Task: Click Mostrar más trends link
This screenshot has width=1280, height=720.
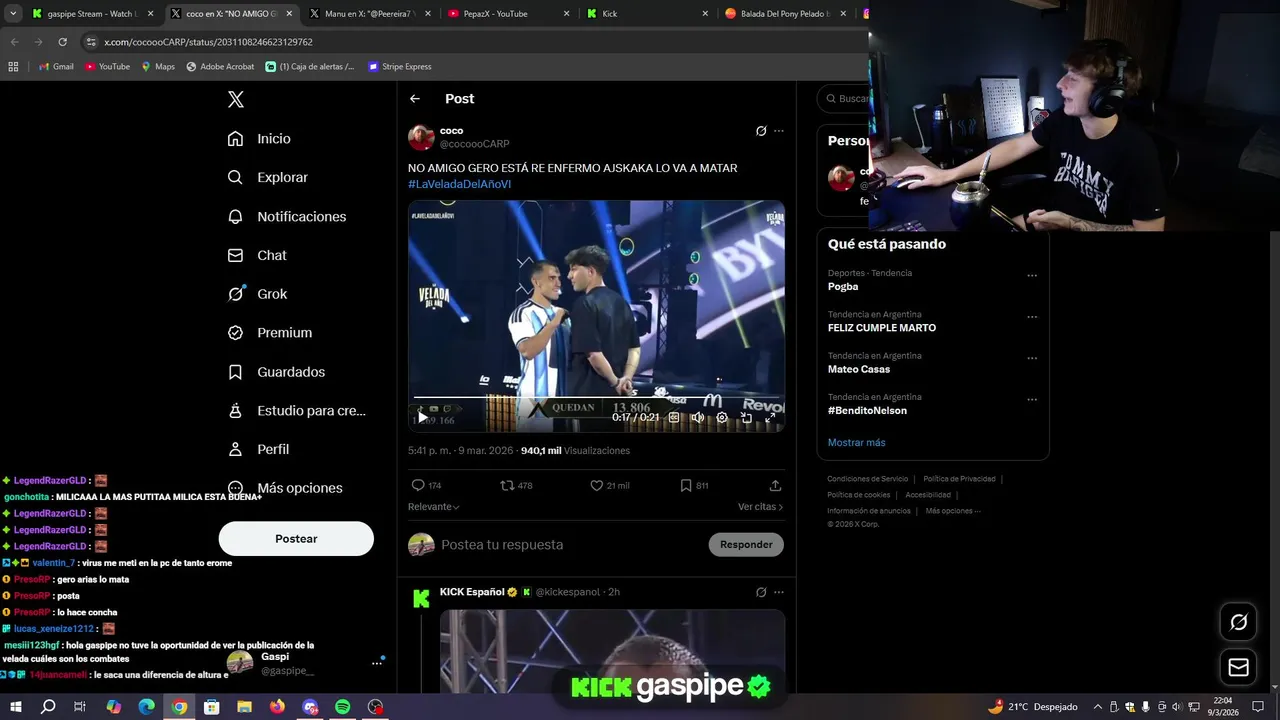Action: click(x=856, y=442)
